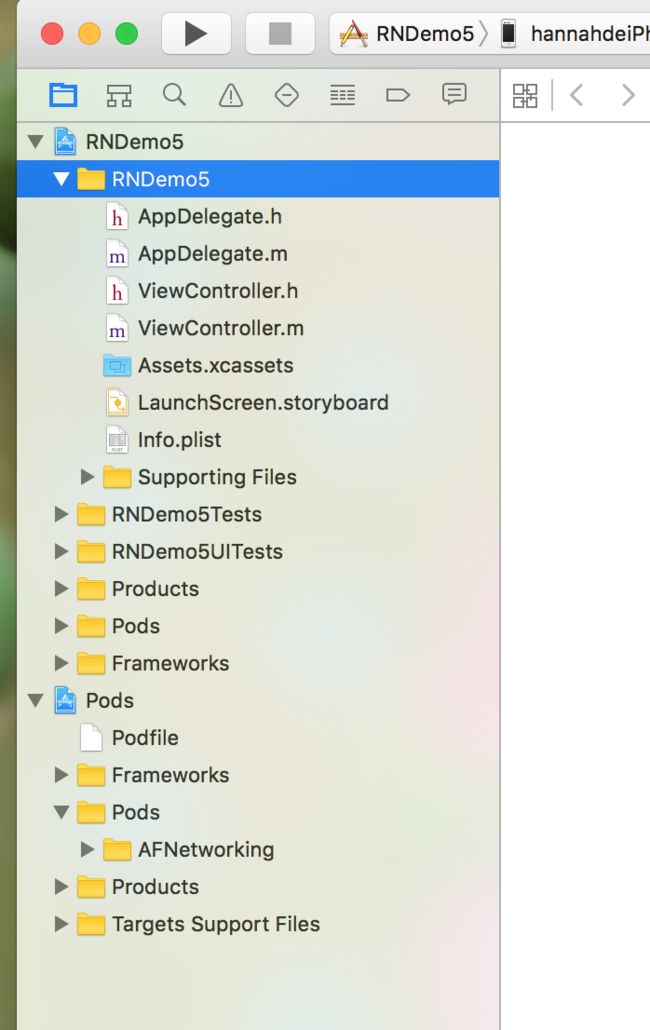
Task: Choose the hannahdeiPhone device destination
Action: pos(576,34)
